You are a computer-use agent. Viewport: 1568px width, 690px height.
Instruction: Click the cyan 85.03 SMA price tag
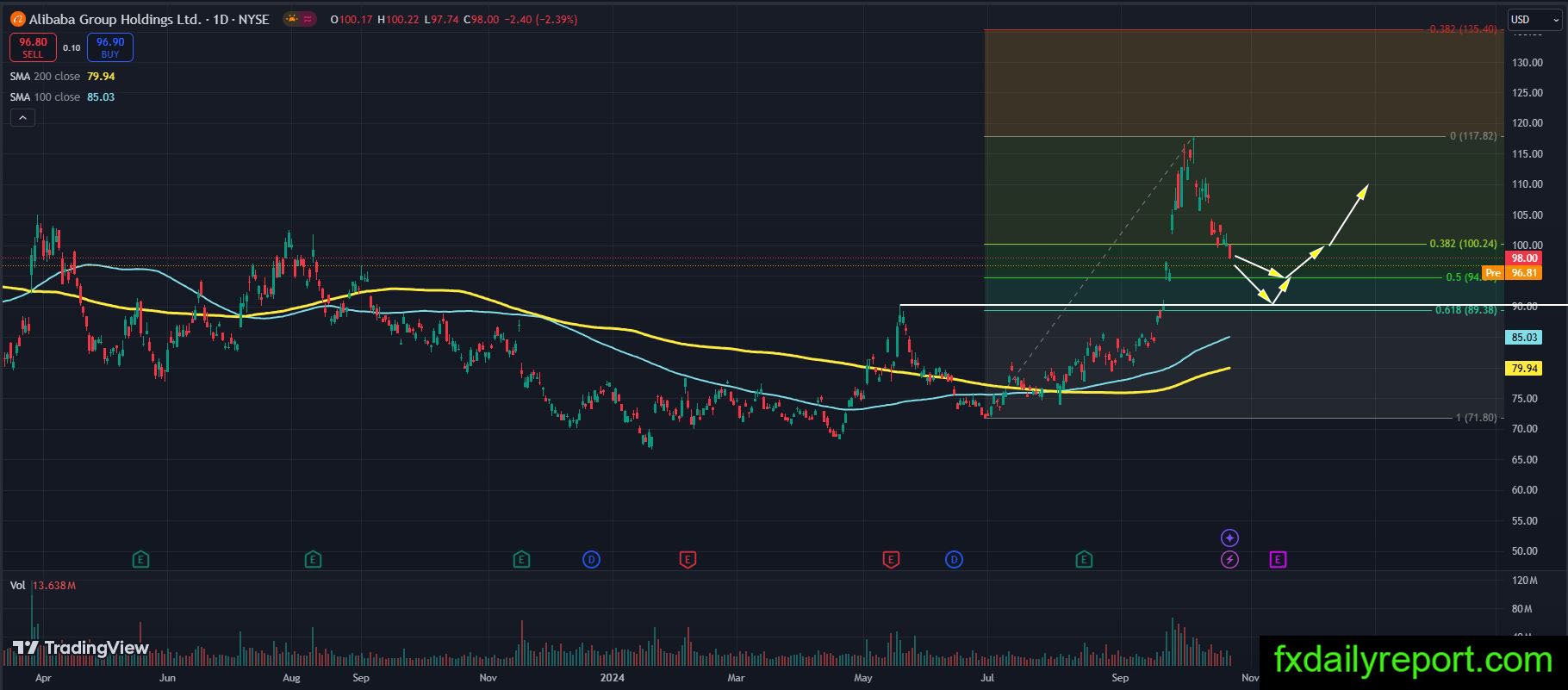pyautogui.click(x=1524, y=338)
